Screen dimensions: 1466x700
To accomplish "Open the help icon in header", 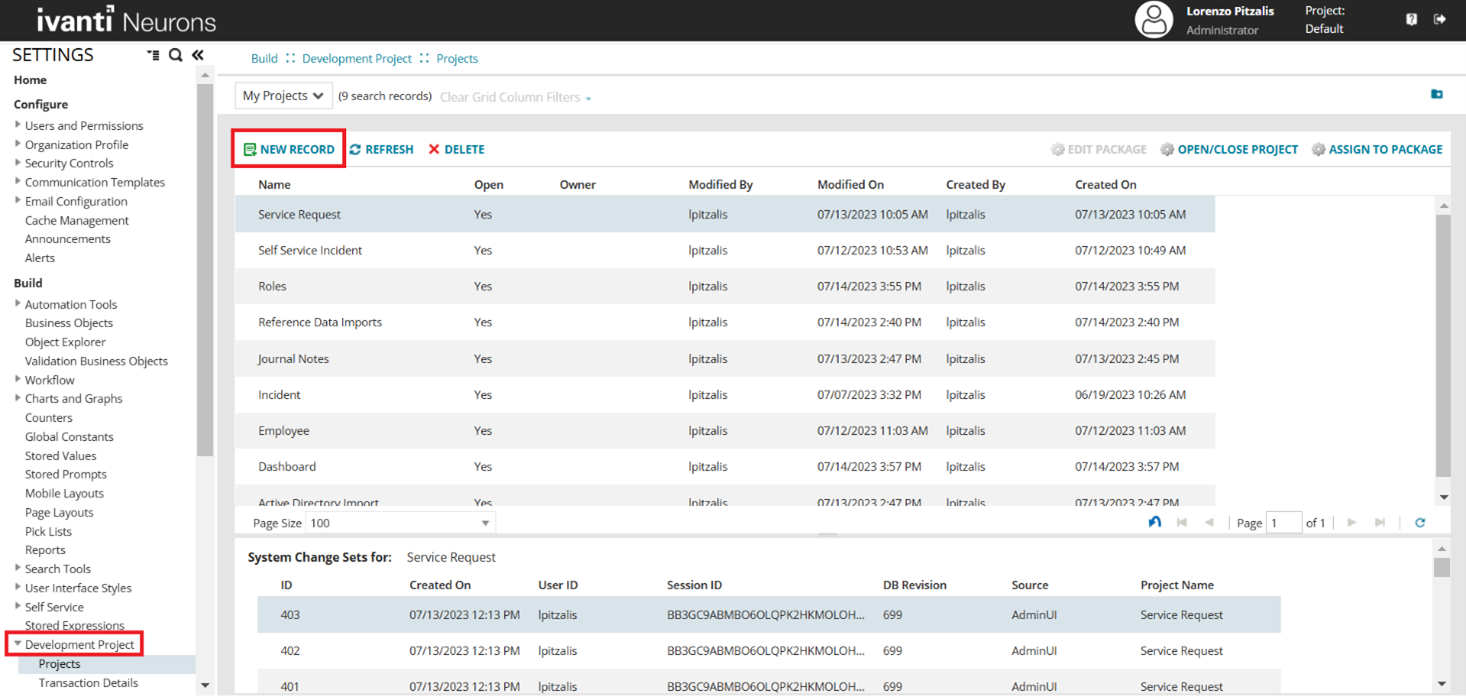I will tap(1411, 19).
